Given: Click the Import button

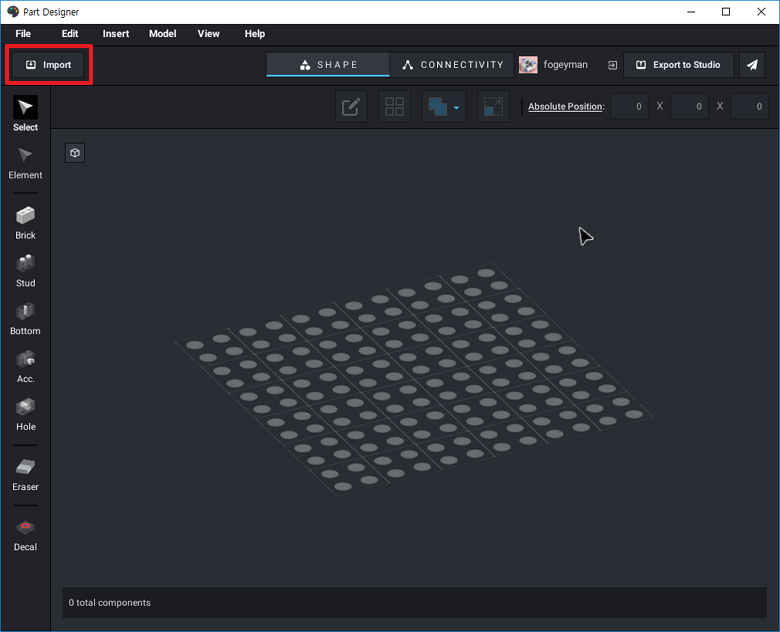Looking at the screenshot, I should click(48, 65).
